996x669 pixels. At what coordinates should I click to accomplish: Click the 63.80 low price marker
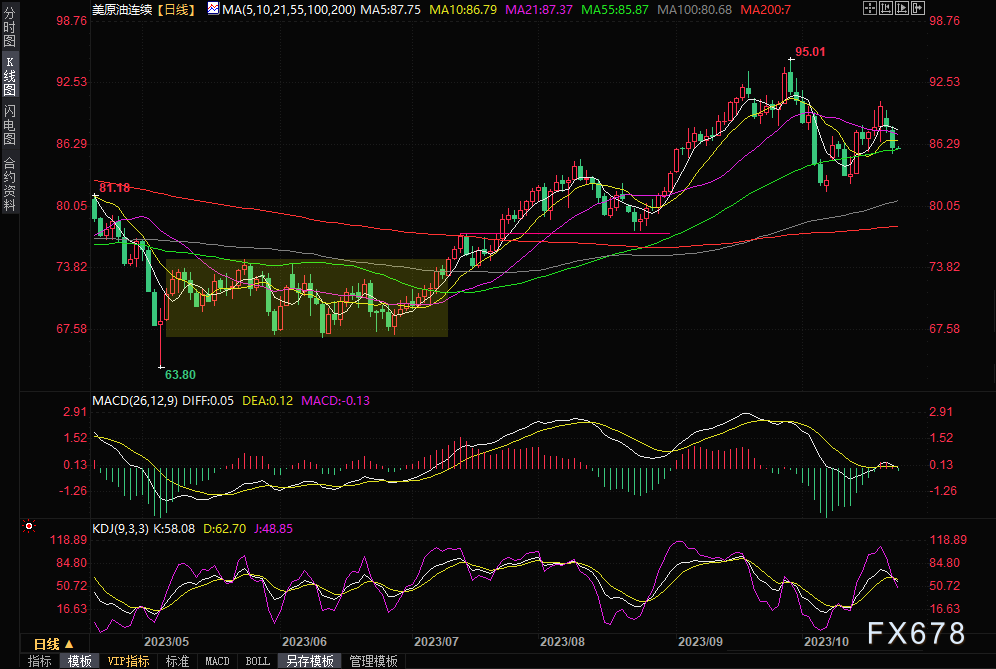[180, 374]
